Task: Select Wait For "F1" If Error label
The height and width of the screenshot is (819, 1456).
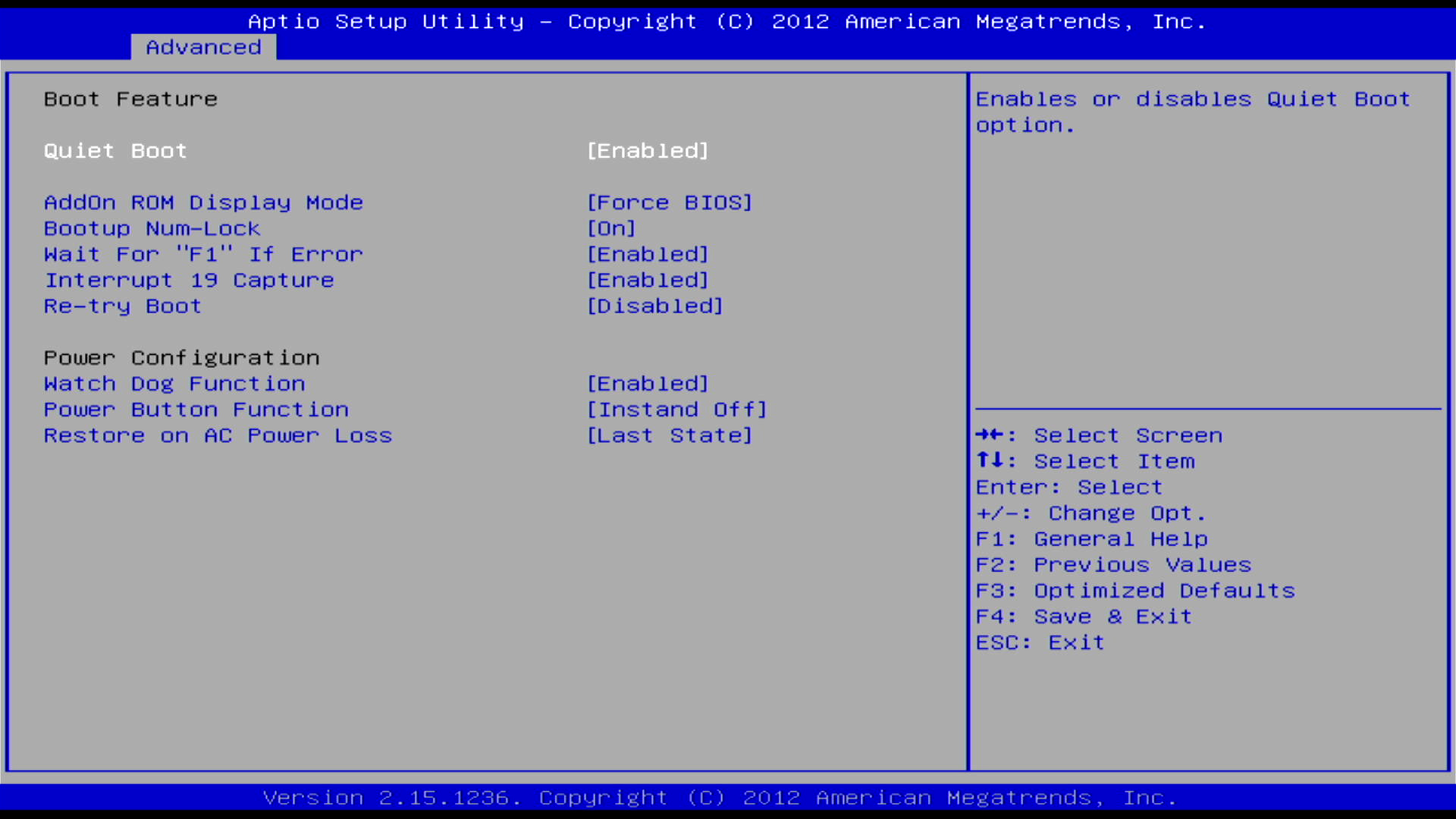Action: 203,254
